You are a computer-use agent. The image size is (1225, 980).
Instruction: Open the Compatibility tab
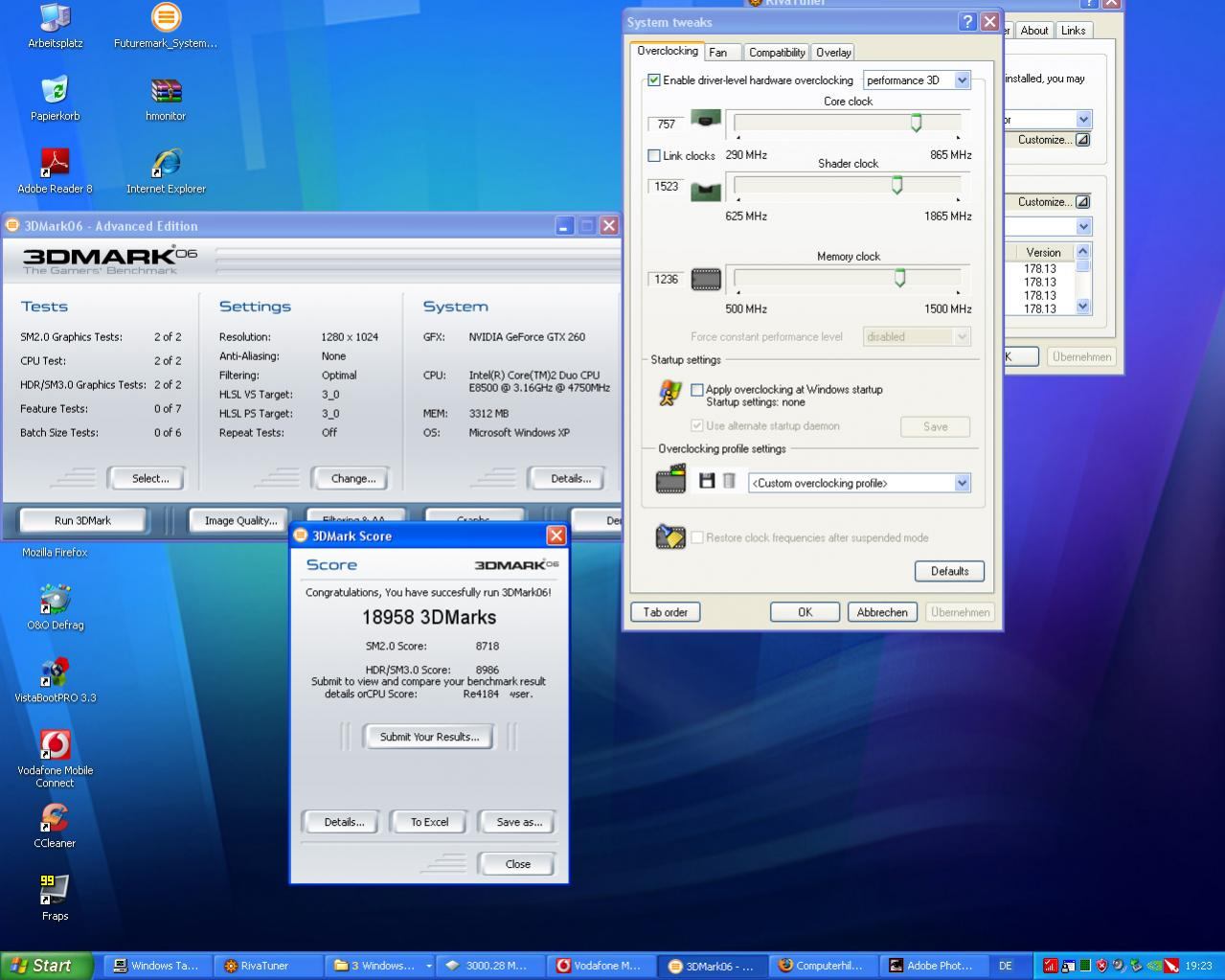click(x=777, y=53)
